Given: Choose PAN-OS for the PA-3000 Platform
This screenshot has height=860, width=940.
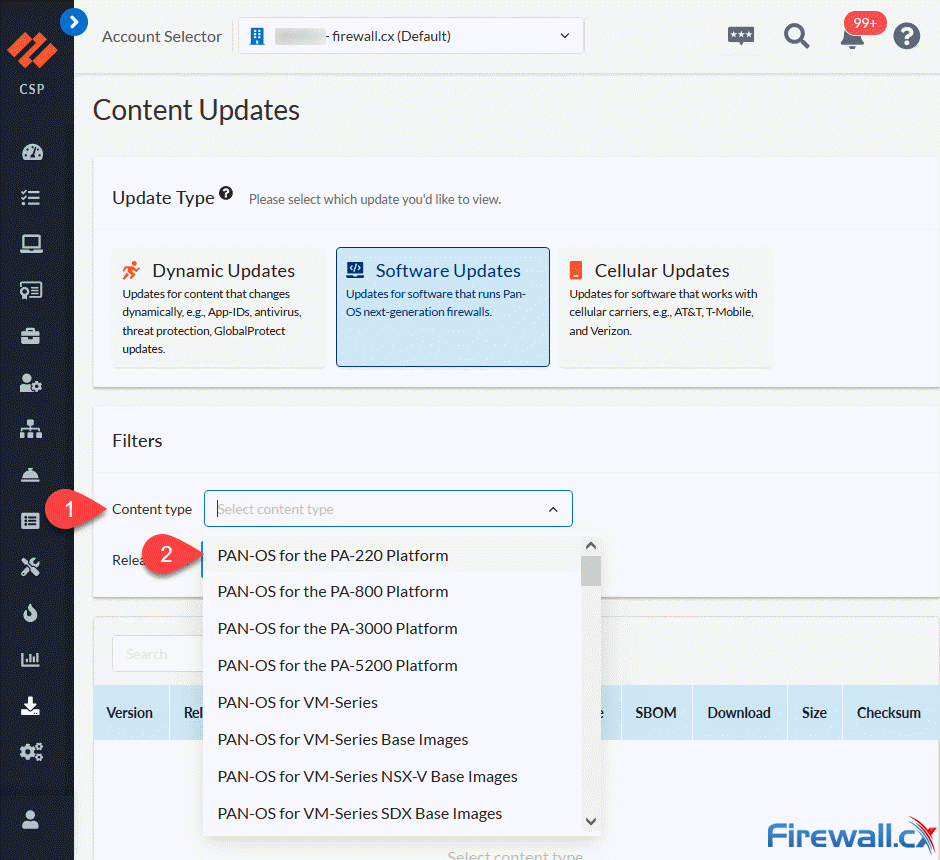Looking at the screenshot, I should 391,629.
